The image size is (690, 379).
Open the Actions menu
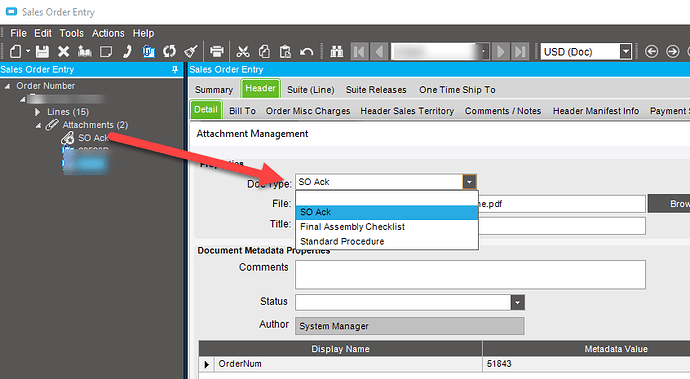[x=108, y=33]
